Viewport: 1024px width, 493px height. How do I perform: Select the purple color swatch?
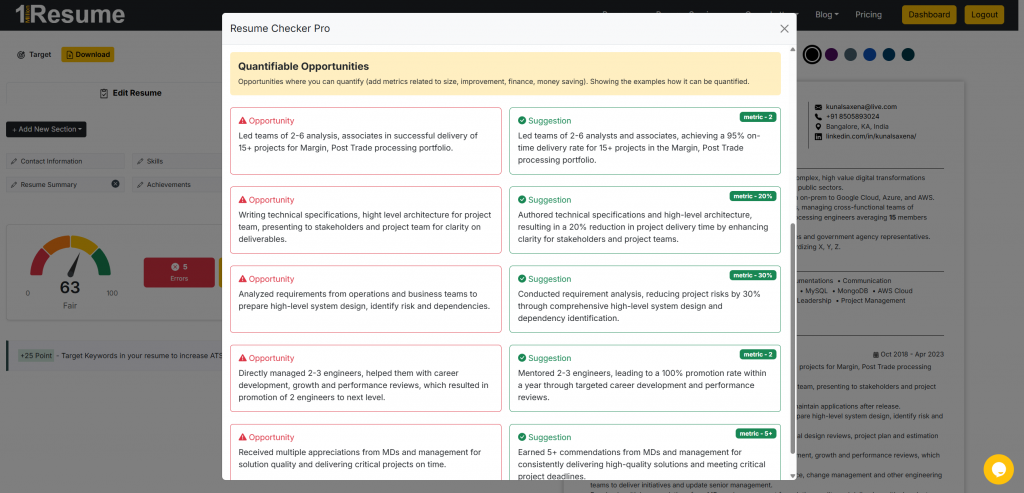click(x=831, y=54)
